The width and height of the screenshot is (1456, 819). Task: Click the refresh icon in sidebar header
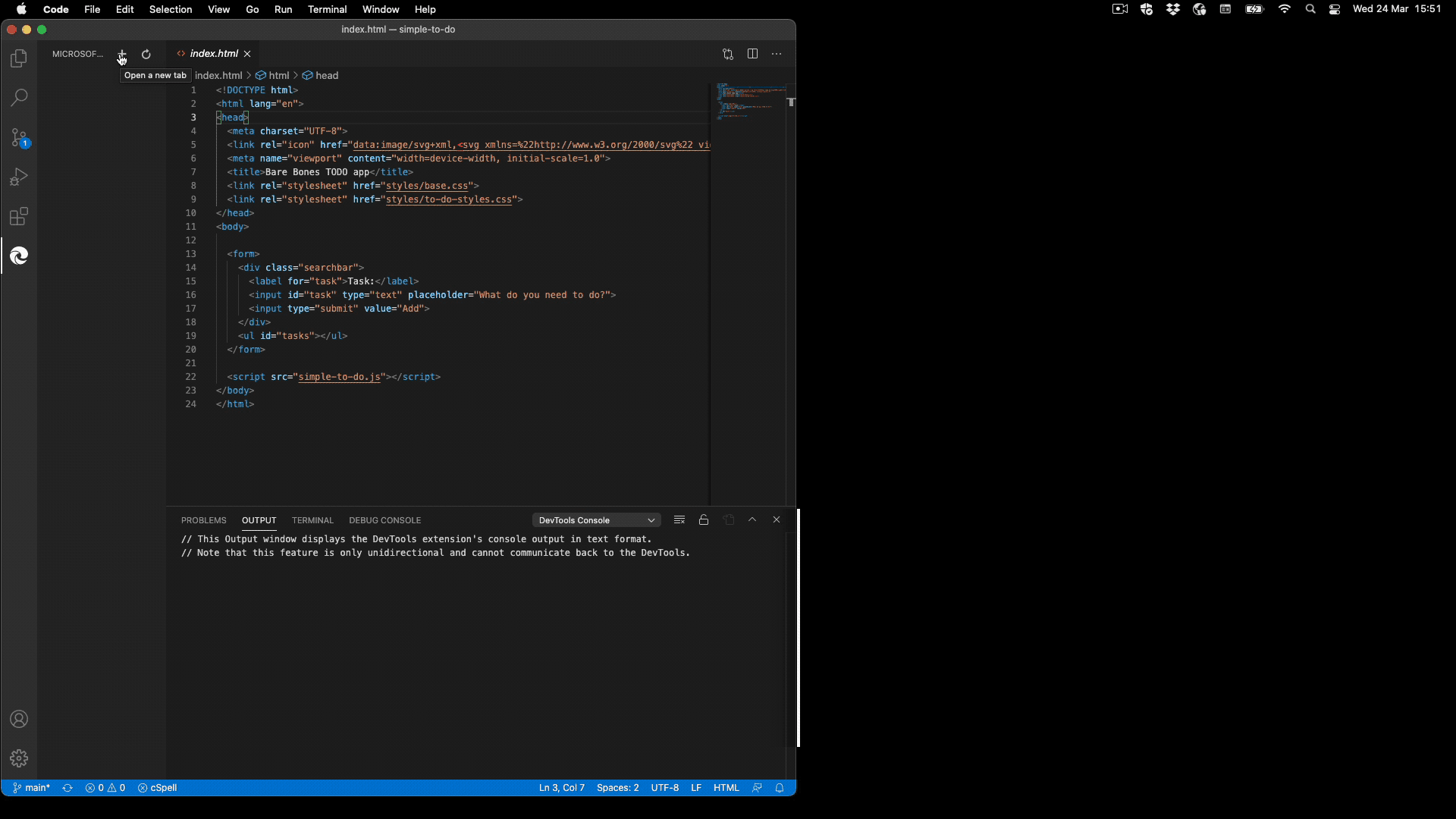pos(146,54)
